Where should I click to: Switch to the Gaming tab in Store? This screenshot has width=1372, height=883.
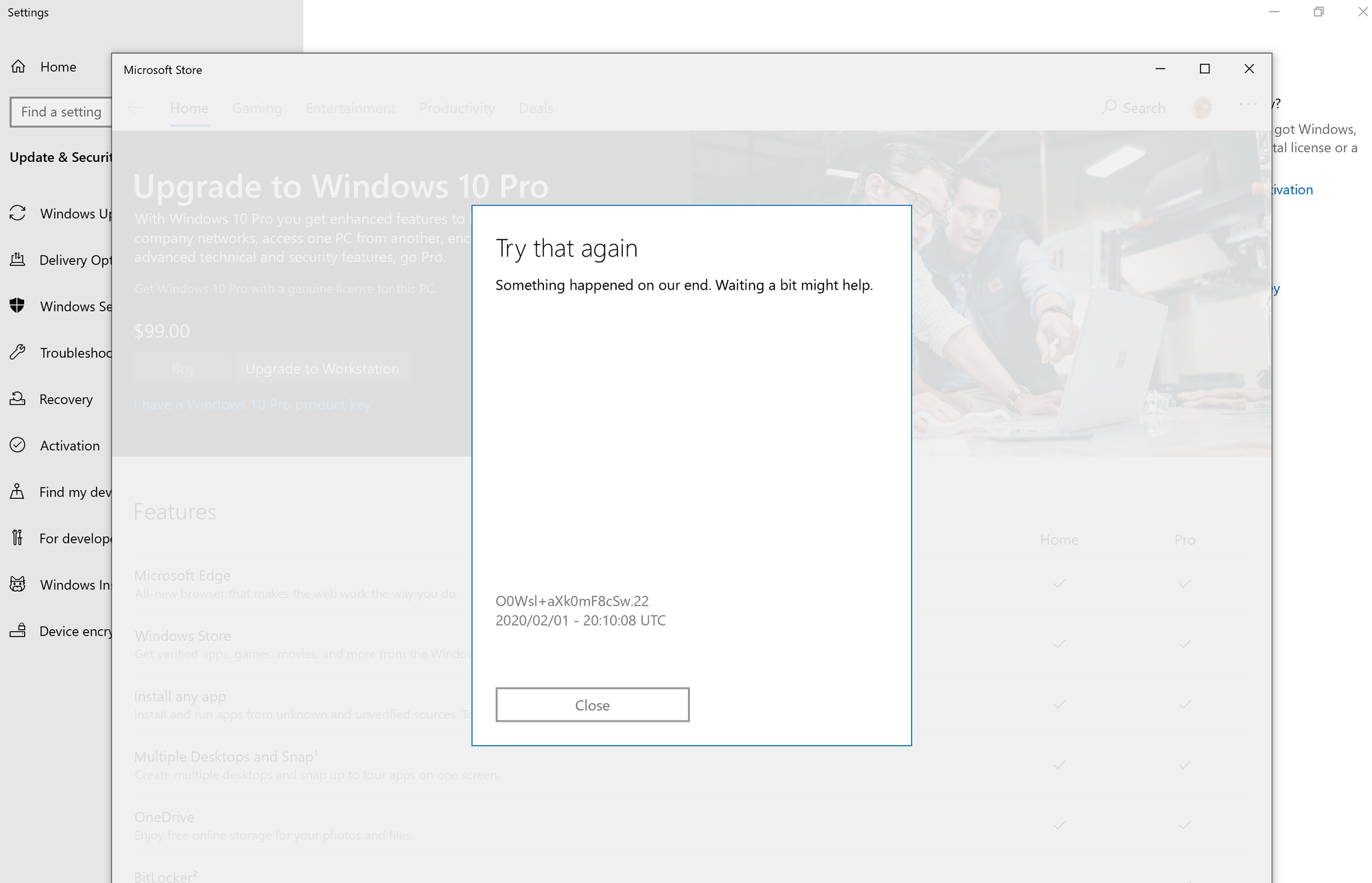[257, 108]
